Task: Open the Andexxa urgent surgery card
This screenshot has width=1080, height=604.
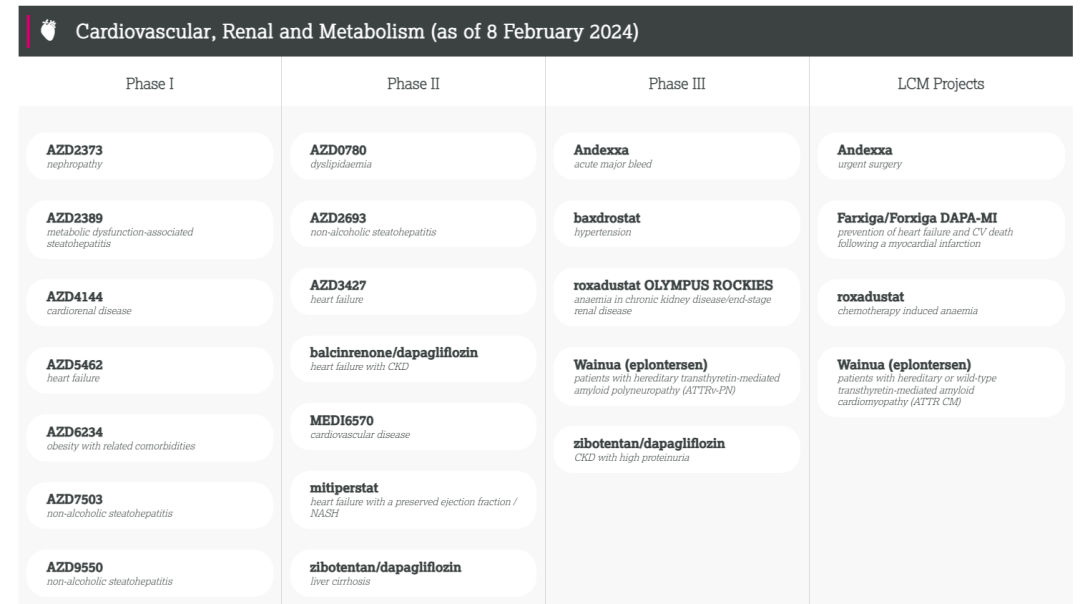Action: coord(941,156)
